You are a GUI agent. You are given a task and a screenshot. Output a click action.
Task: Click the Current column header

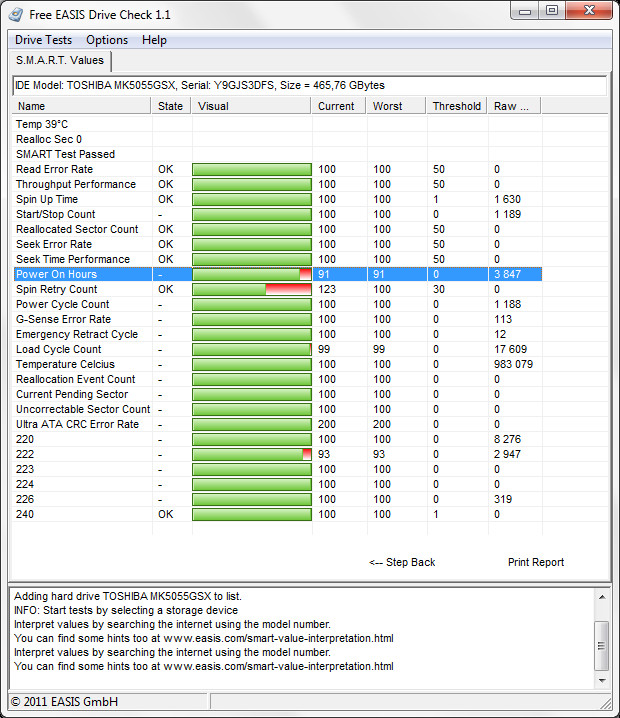click(x=339, y=106)
